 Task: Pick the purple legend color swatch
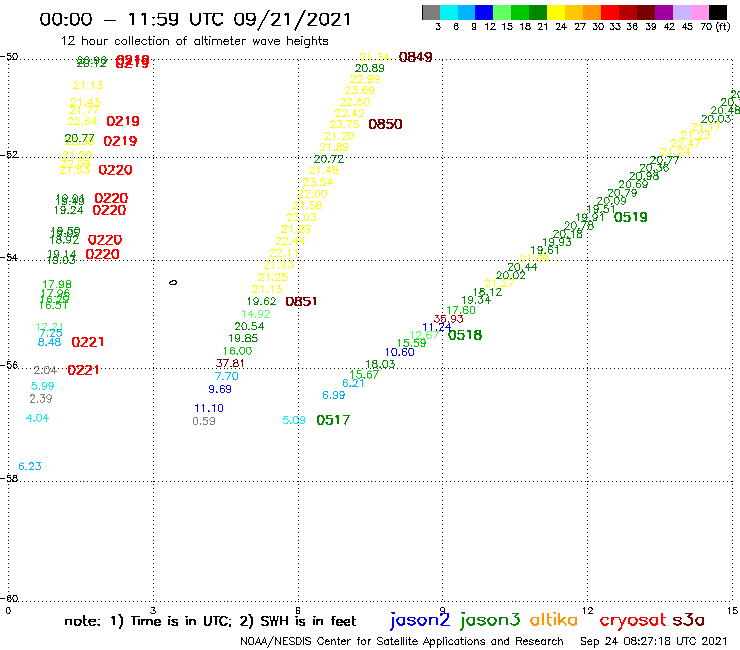[664, 12]
